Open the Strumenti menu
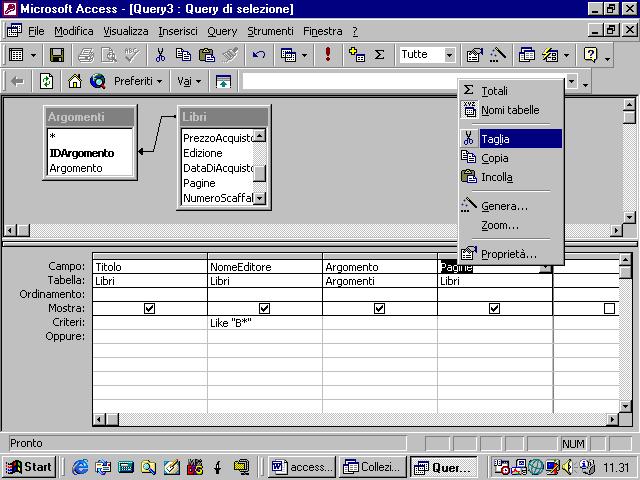Image resolution: width=640 pixels, height=480 pixels. click(x=270, y=31)
